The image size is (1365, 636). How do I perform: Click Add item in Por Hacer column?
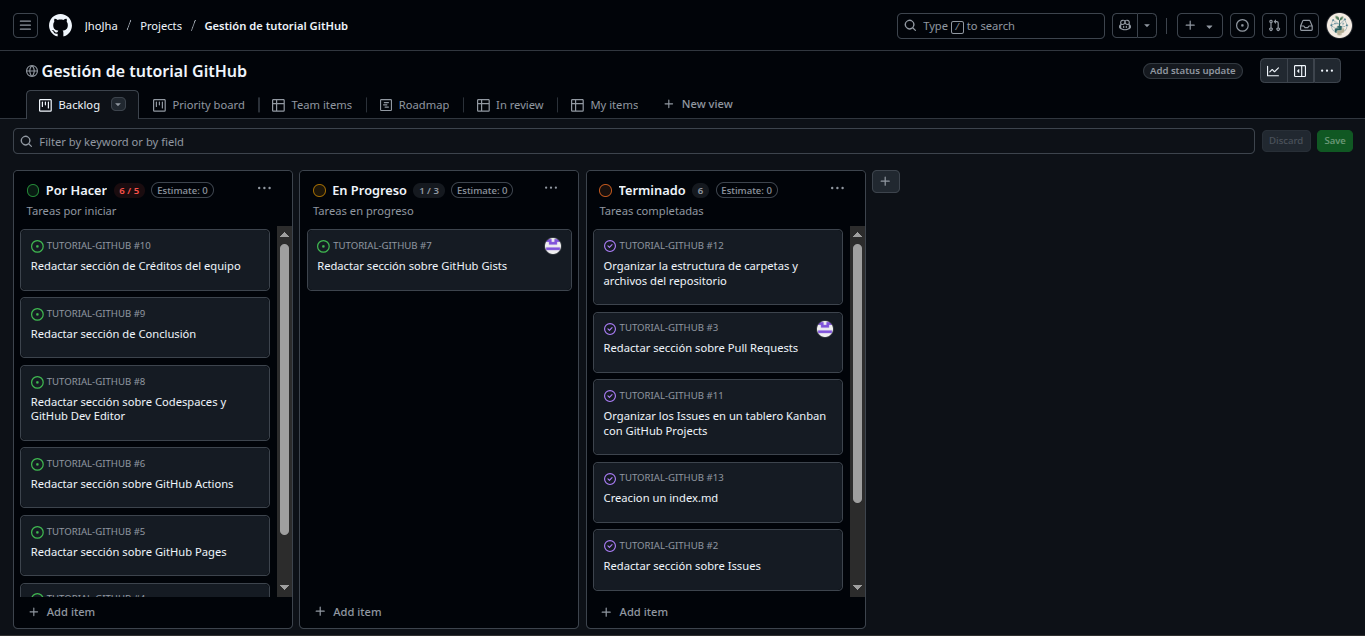(x=62, y=612)
